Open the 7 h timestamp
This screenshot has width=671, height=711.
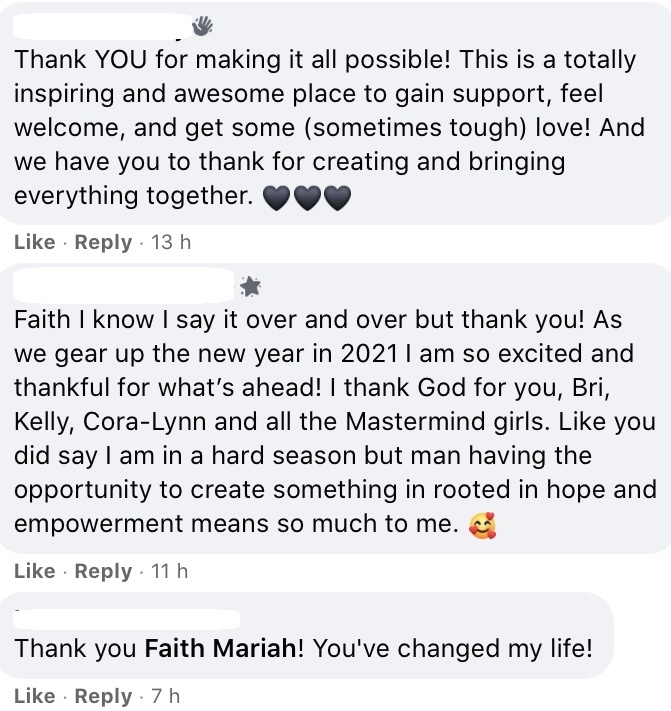pyautogui.click(x=165, y=696)
